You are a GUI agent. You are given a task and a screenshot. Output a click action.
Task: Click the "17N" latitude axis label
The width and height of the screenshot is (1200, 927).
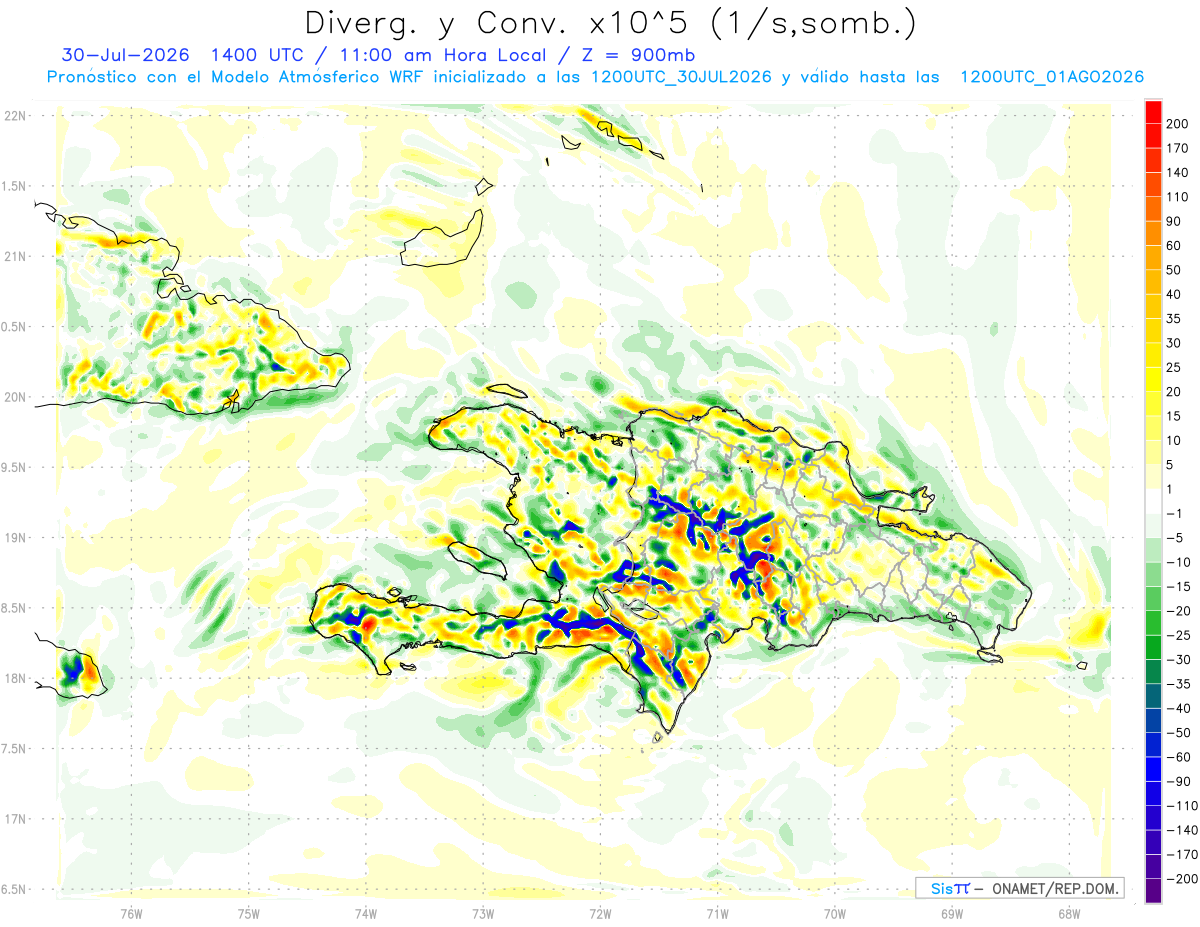click(15, 818)
